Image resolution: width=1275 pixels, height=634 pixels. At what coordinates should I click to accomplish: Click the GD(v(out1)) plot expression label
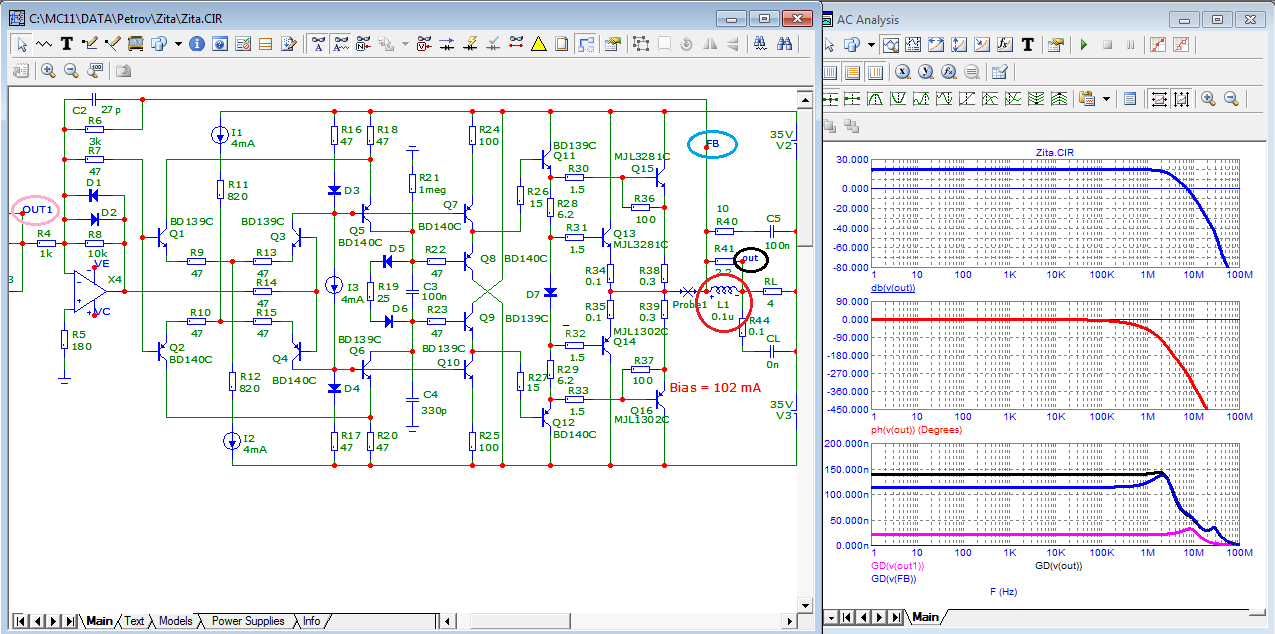pos(899,568)
